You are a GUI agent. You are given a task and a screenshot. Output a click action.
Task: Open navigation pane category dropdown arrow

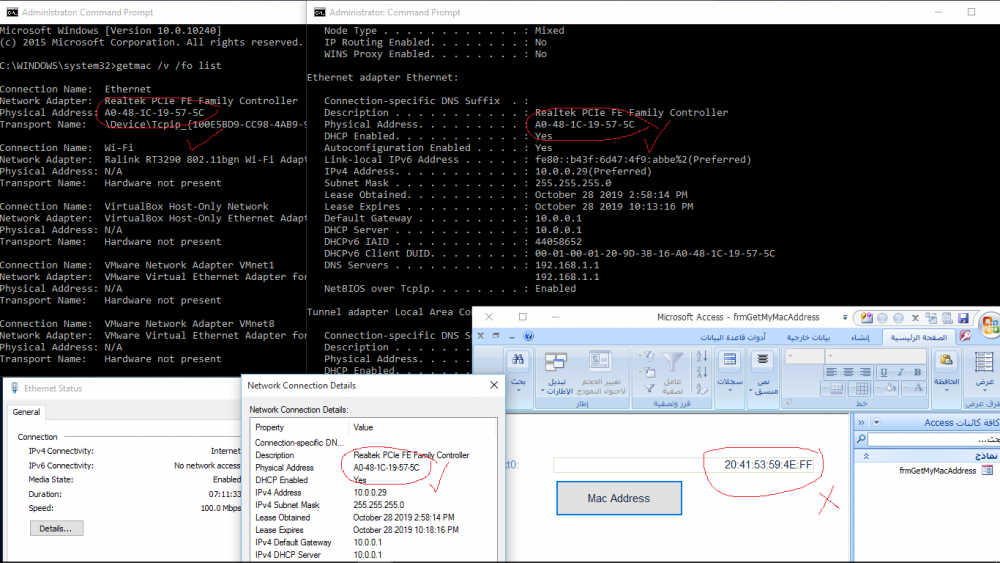click(876, 422)
